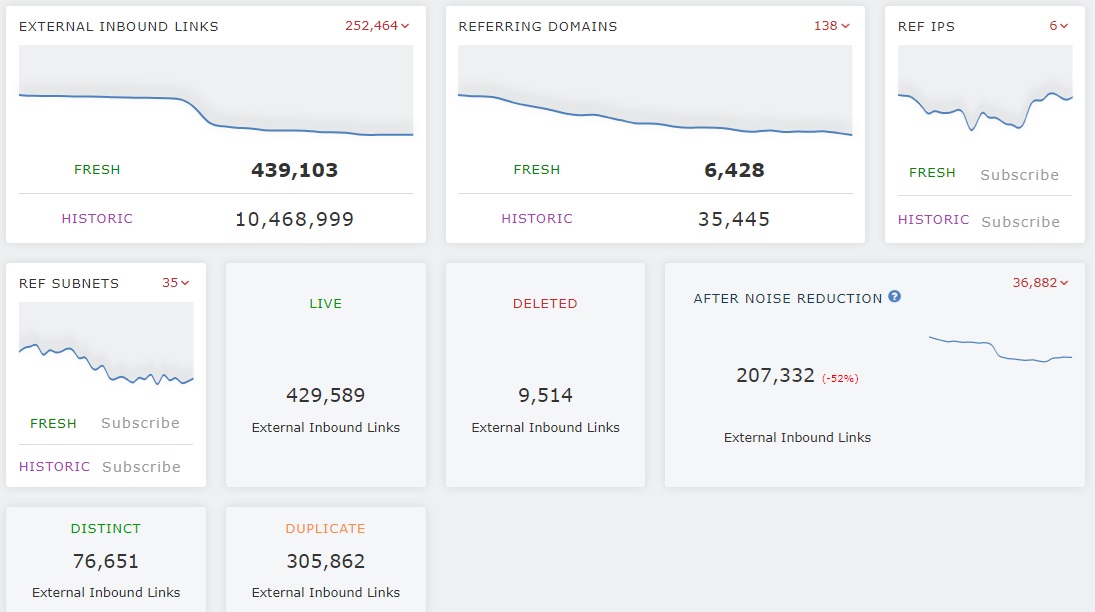Expand the 6 Ref IPs change chevron
This screenshot has width=1095, height=612.
[x=1064, y=26]
